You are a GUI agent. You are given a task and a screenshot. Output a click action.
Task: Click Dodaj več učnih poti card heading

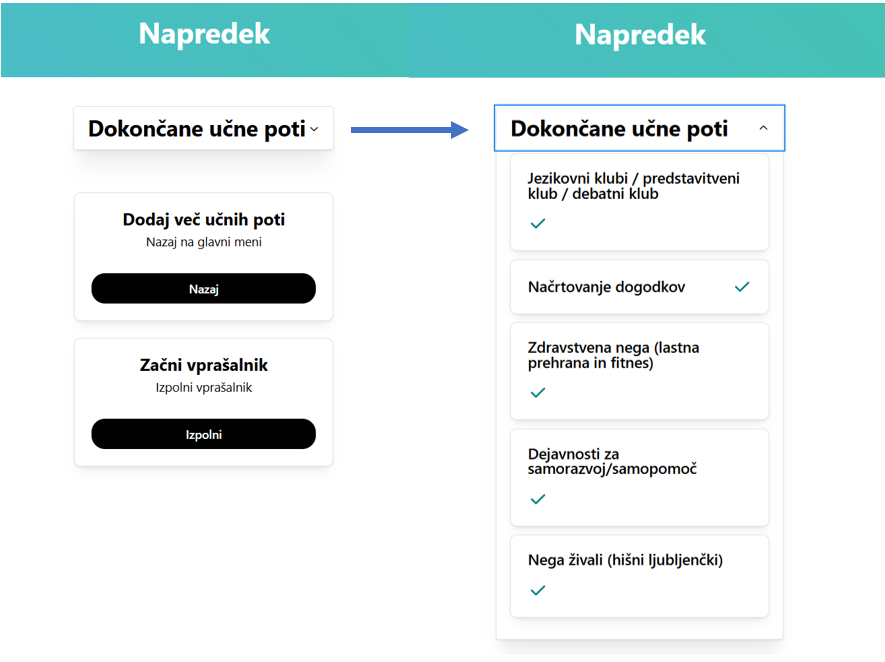tap(204, 220)
